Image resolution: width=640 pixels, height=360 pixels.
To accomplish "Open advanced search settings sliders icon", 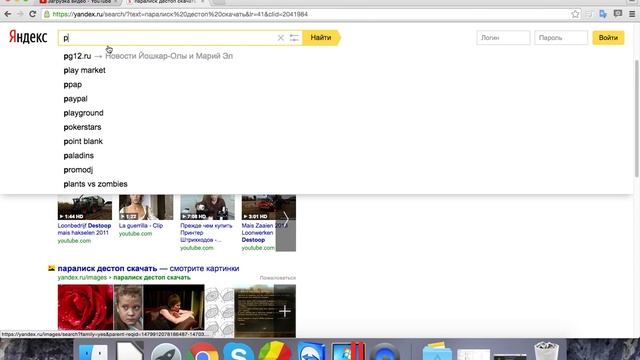I will tap(294, 38).
